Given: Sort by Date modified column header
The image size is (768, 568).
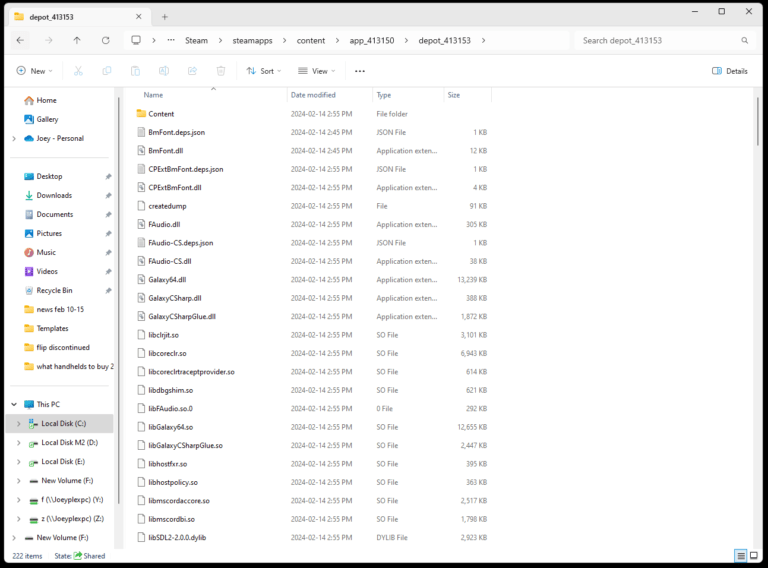Looking at the screenshot, I should click(x=313, y=95).
